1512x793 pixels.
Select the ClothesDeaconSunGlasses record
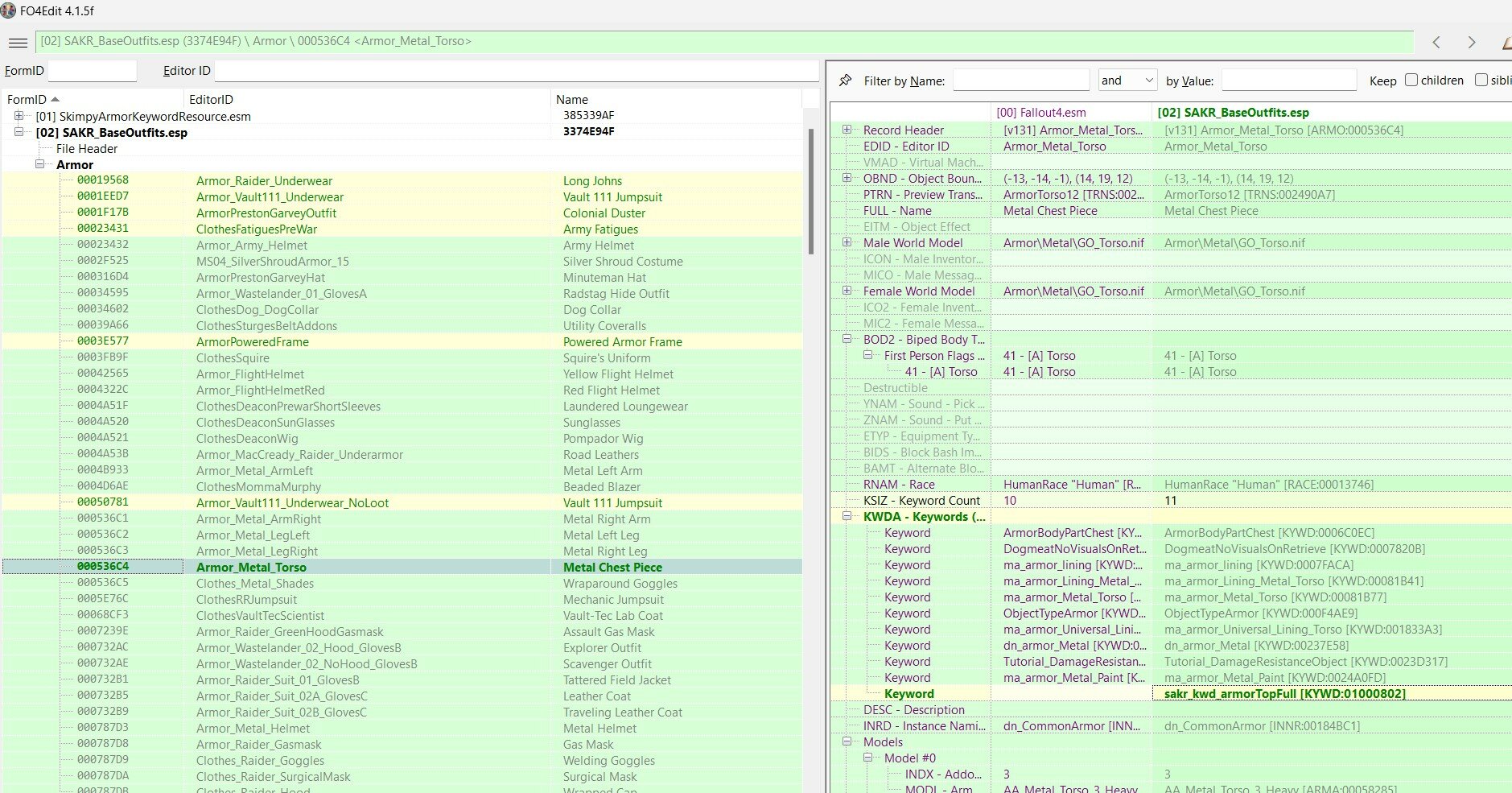[x=266, y=422]
